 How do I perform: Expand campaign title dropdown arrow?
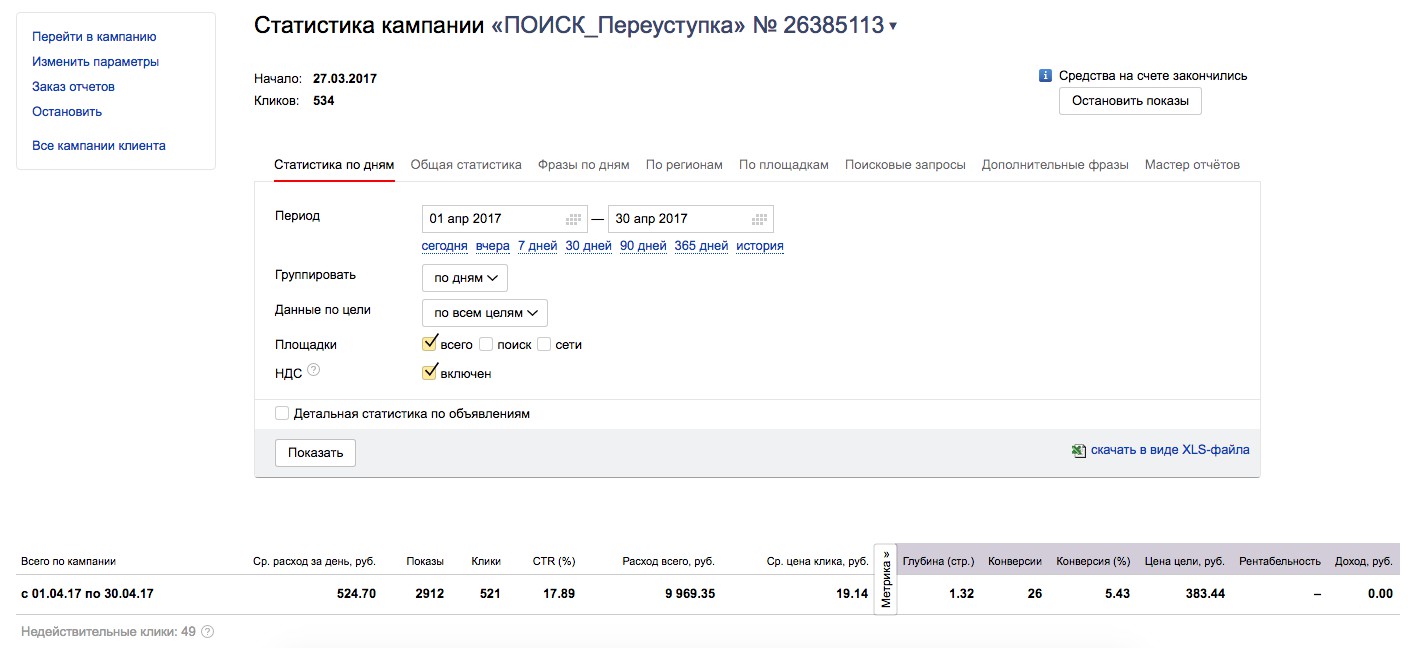click(893, 27)
